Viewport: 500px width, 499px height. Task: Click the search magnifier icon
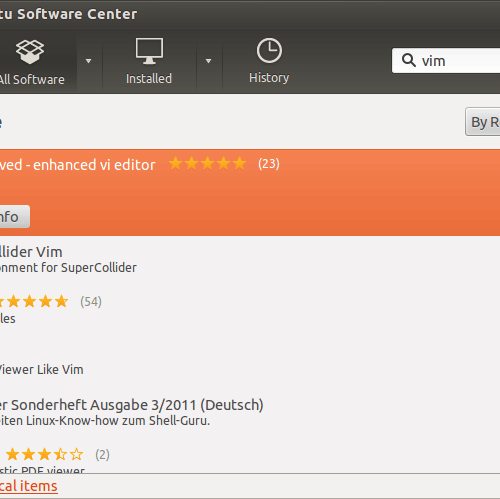pos(408,60)
